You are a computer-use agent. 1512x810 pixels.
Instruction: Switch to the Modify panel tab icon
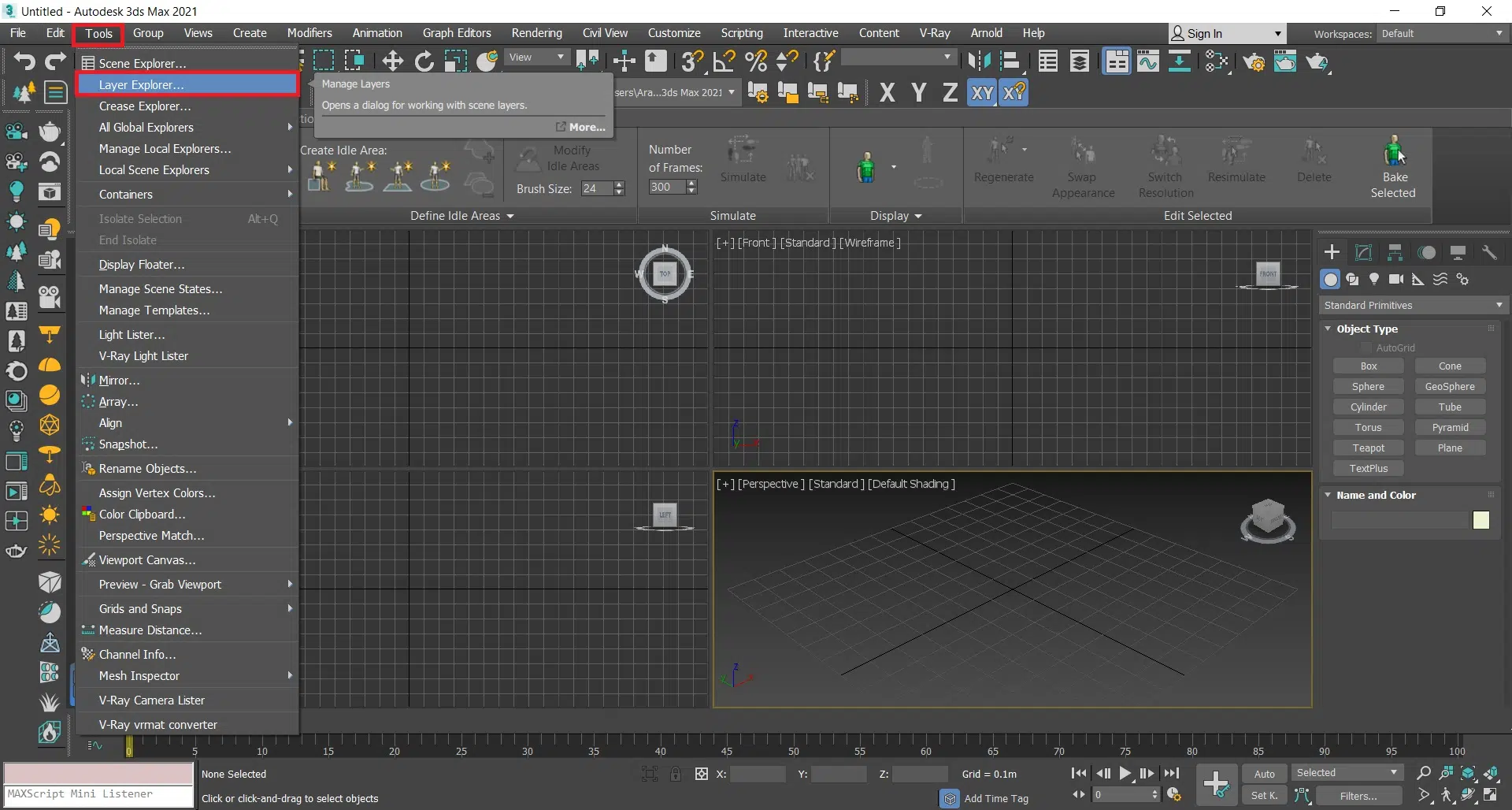pos(1363,252)
